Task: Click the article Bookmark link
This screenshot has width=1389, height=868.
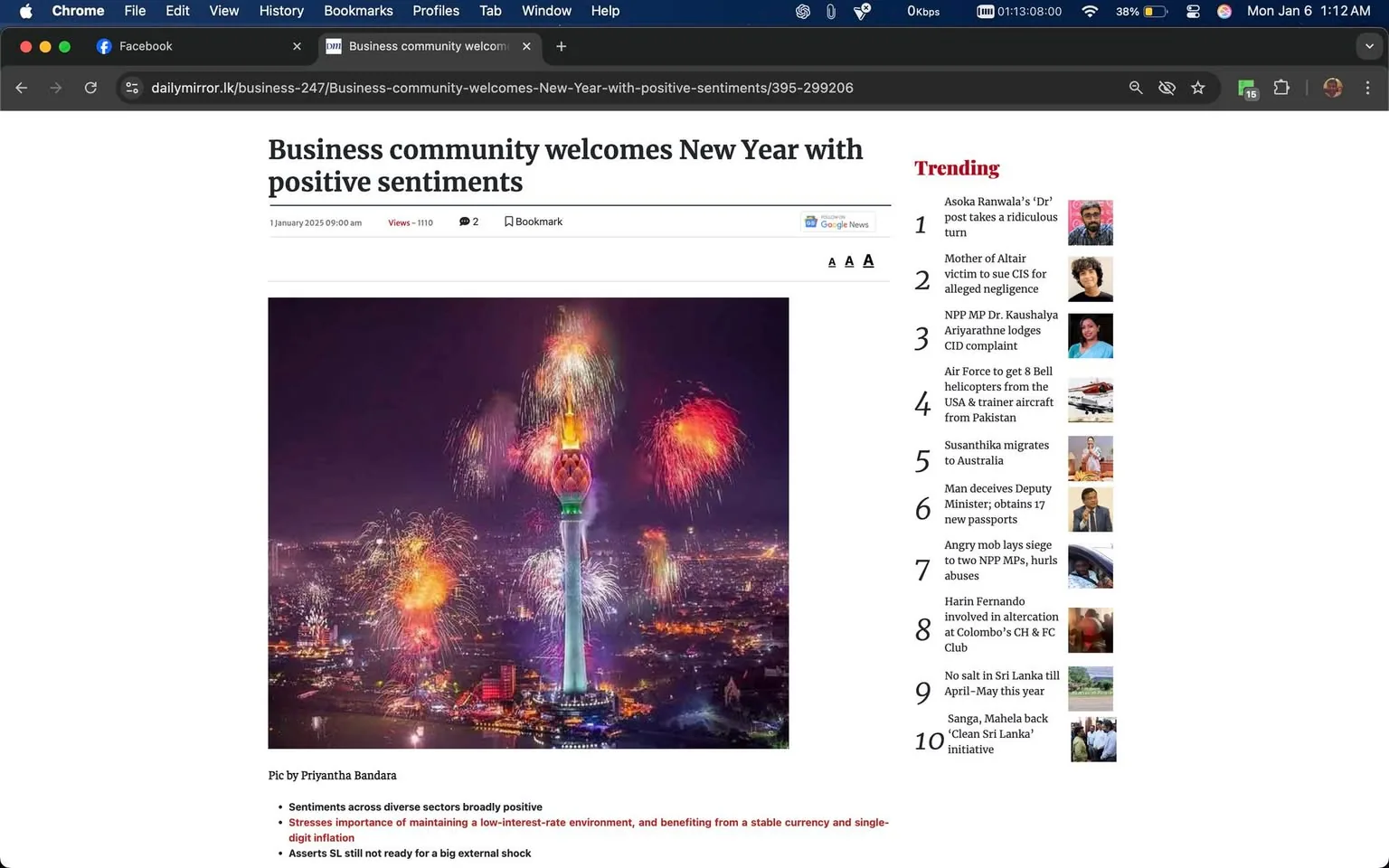Action: coord(534,222)
